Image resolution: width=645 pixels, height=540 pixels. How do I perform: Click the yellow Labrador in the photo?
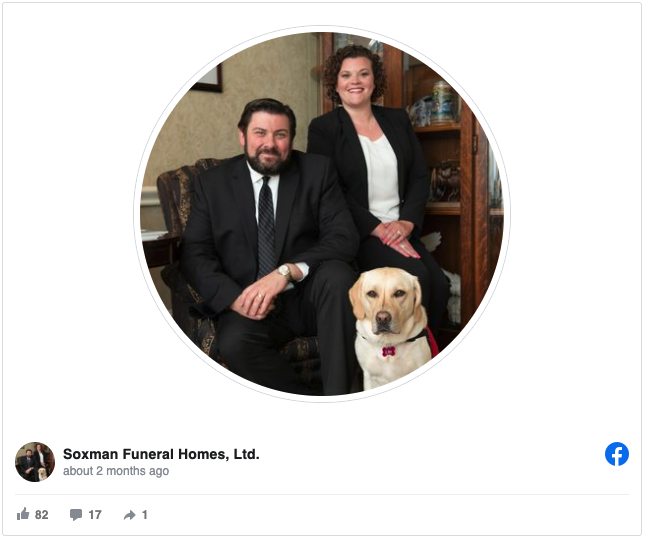[x=390, y=327]
